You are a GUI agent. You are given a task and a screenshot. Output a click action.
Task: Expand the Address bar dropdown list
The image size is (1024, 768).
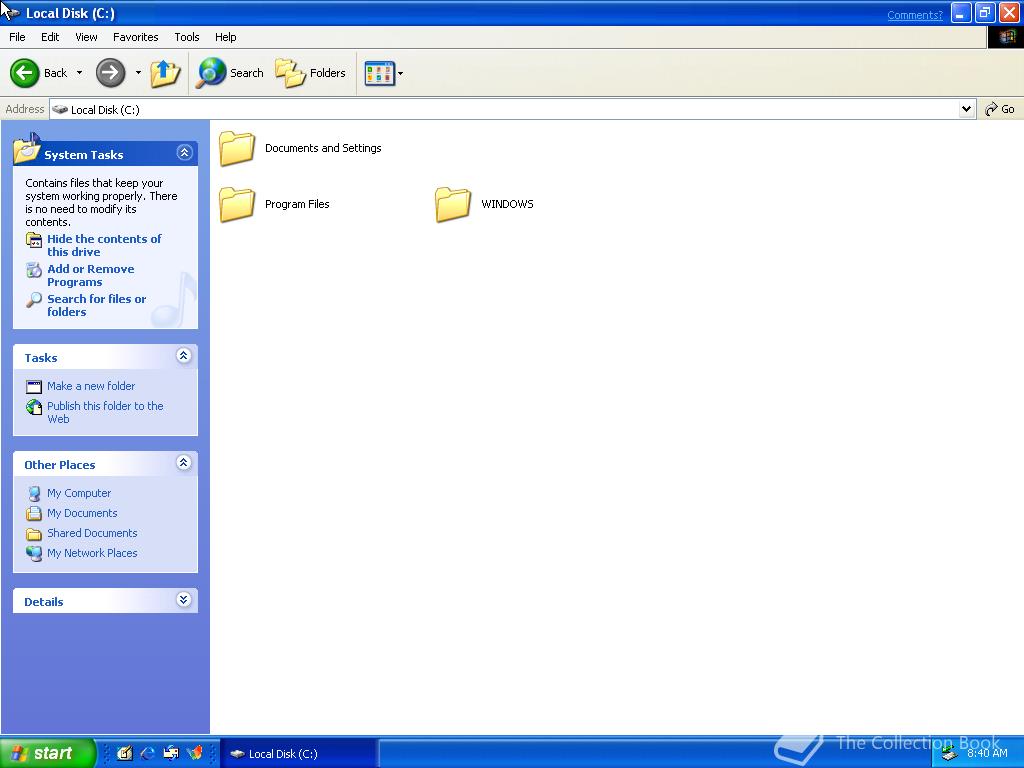[967, 109]
